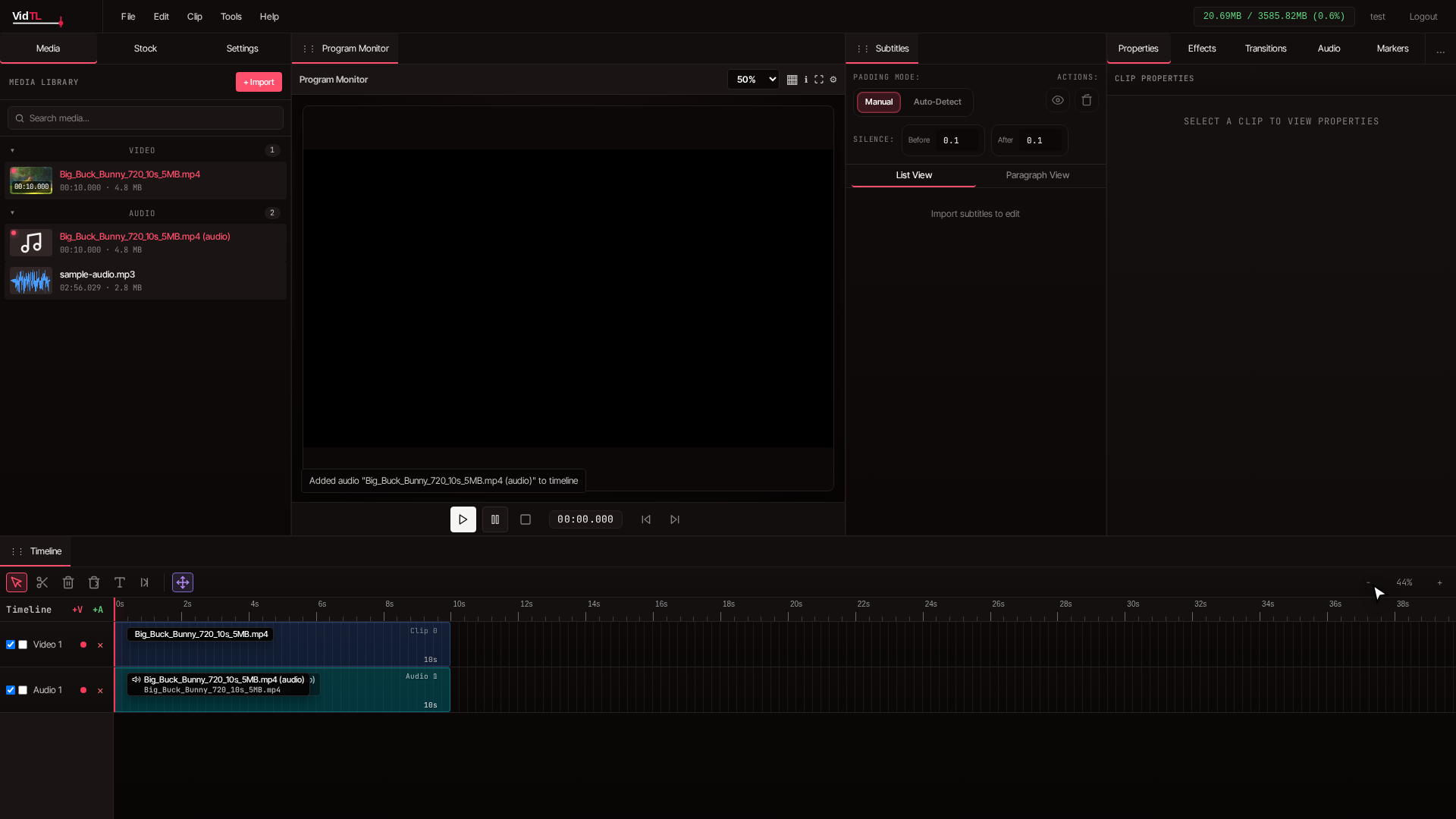Viewport: 1456px width, 819px height.
Task: Add a video track with +V
Action: [x=77, y=610]
